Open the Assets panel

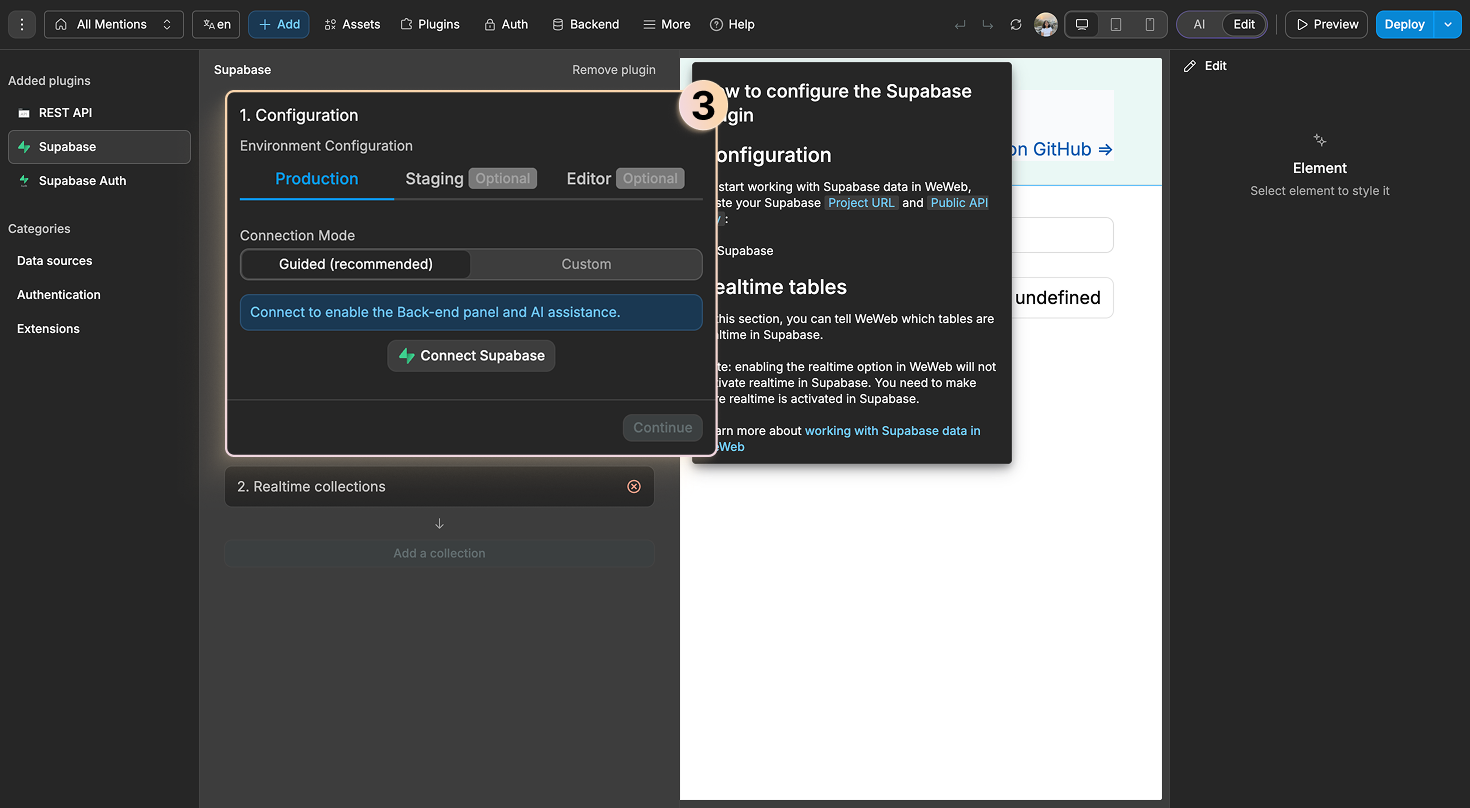(352, 24)
